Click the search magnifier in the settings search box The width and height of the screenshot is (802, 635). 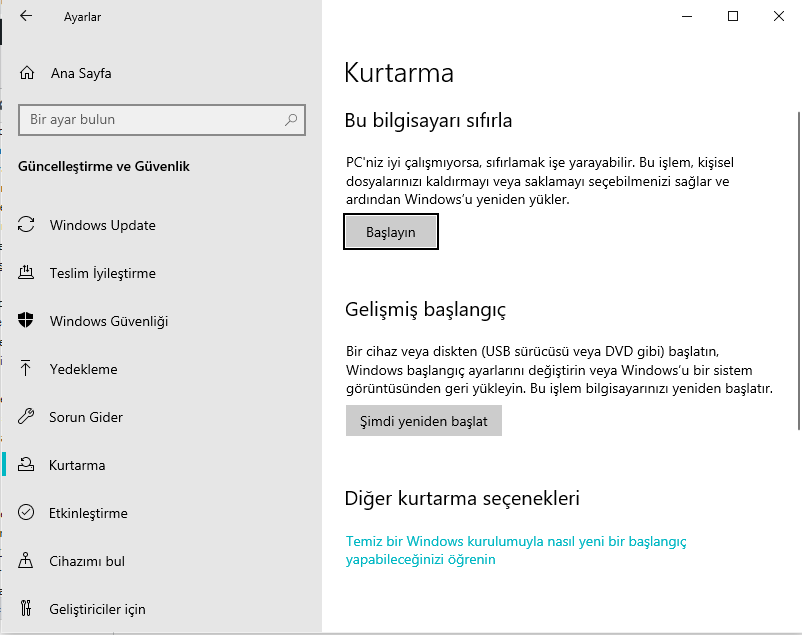point(290,120)
